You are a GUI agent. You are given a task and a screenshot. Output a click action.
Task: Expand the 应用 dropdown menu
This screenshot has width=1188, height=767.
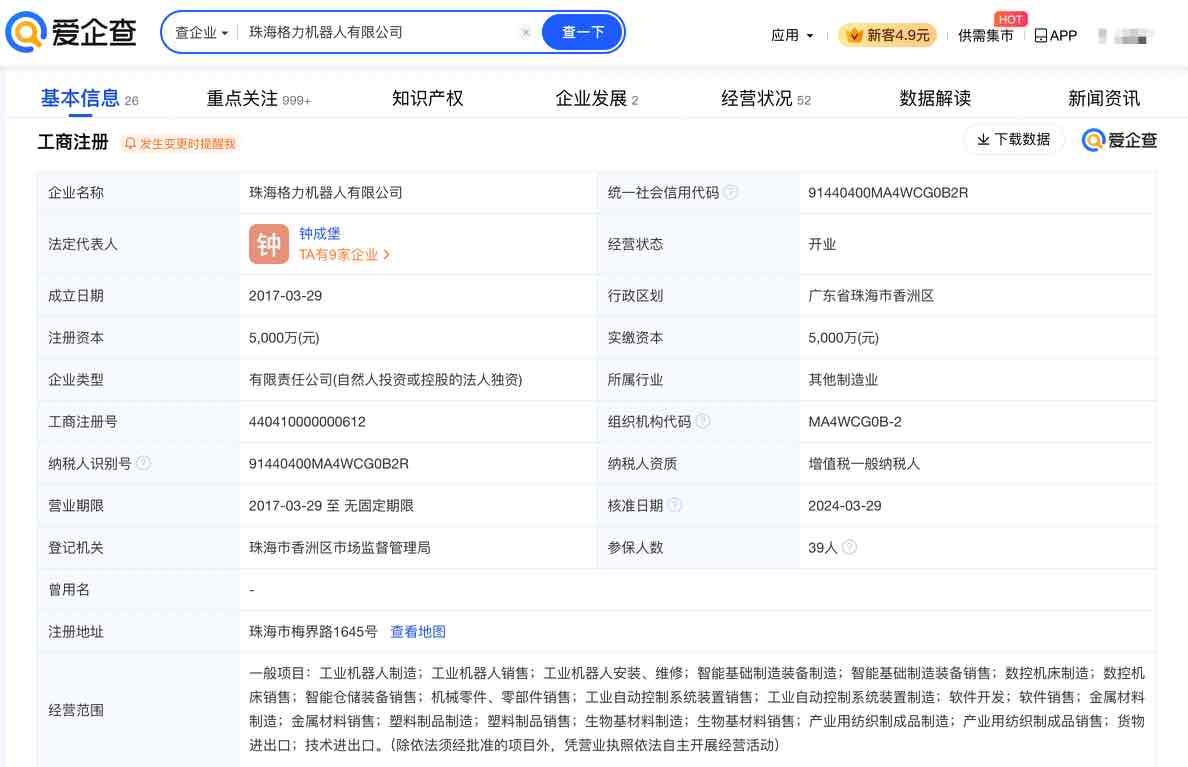click(790, 35)
